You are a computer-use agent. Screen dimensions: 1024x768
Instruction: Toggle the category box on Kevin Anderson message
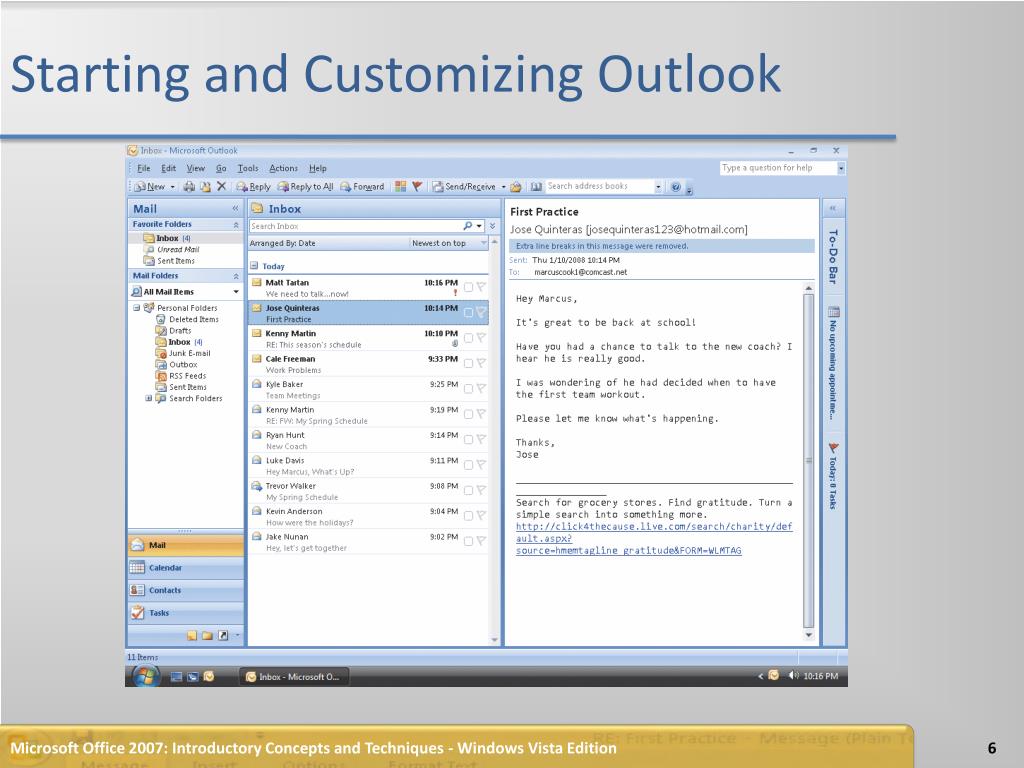pyautogui.click(x=468, y=516)
